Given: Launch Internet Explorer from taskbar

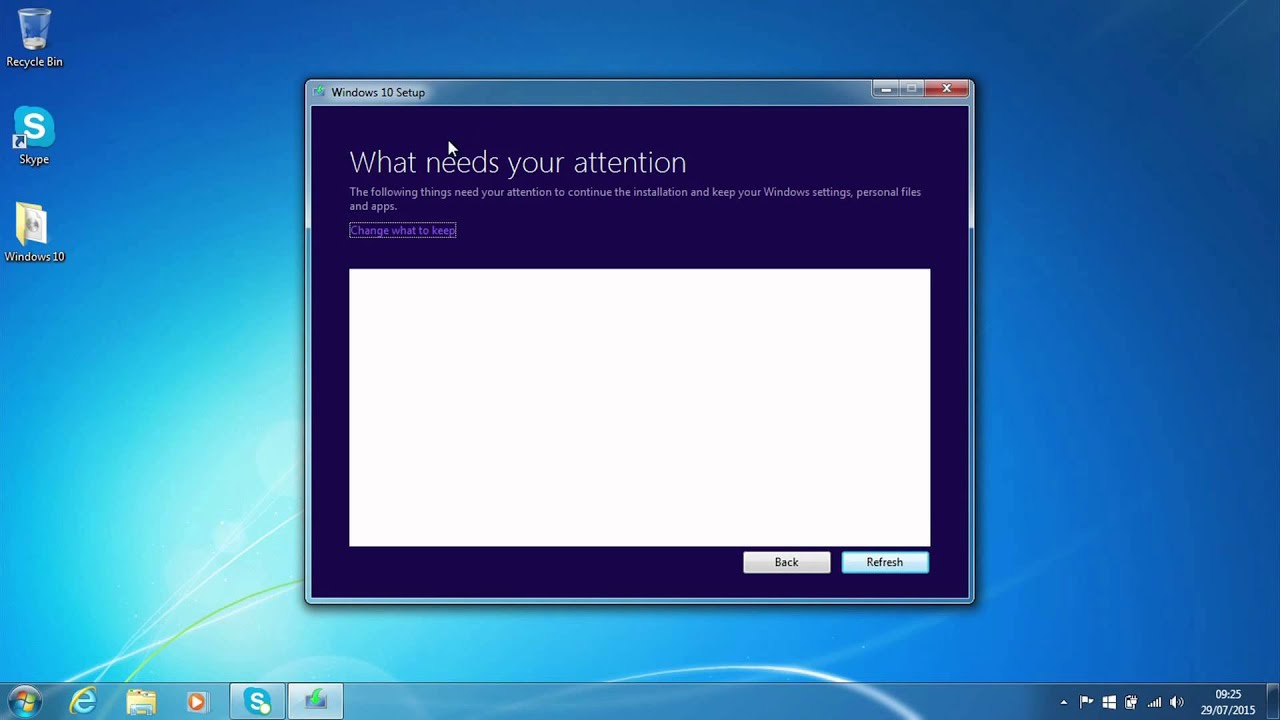Looking at the screenshot, I should [x=83, y=702].
